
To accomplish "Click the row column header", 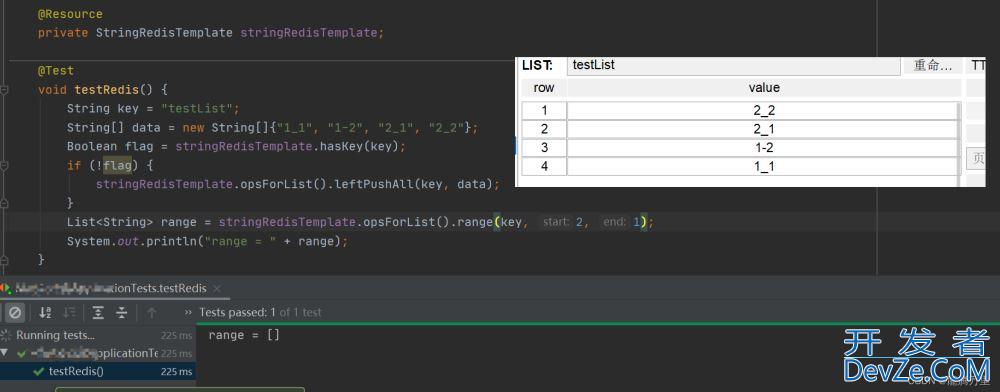I will [544, 88].
